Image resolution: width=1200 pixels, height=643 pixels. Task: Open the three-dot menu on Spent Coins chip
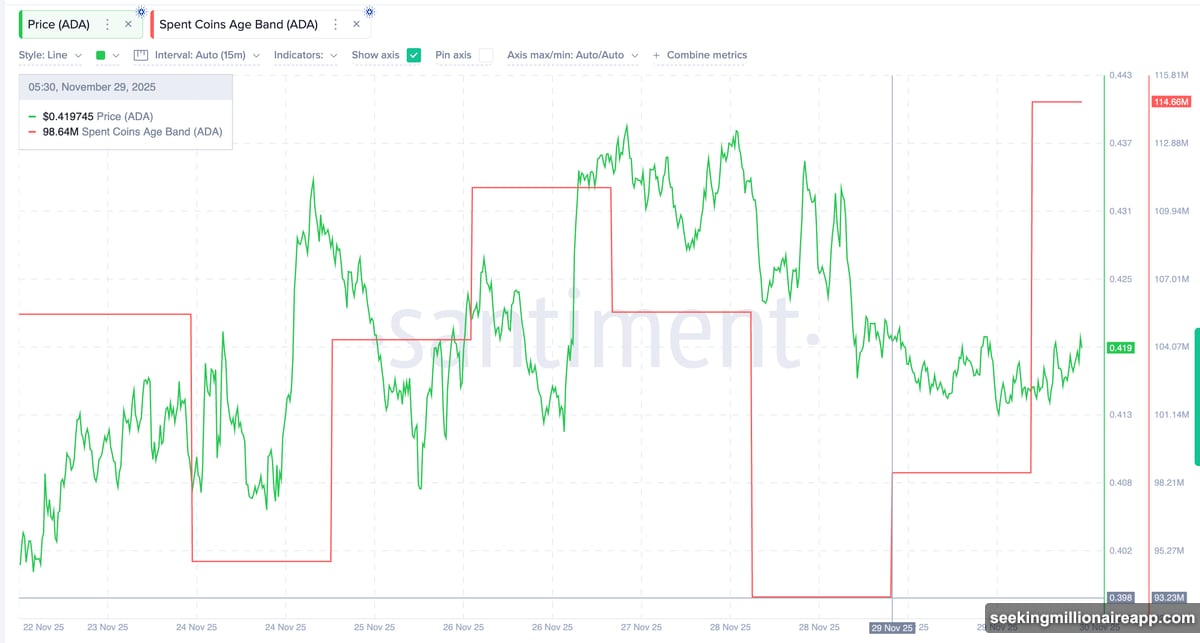(335, 24)
